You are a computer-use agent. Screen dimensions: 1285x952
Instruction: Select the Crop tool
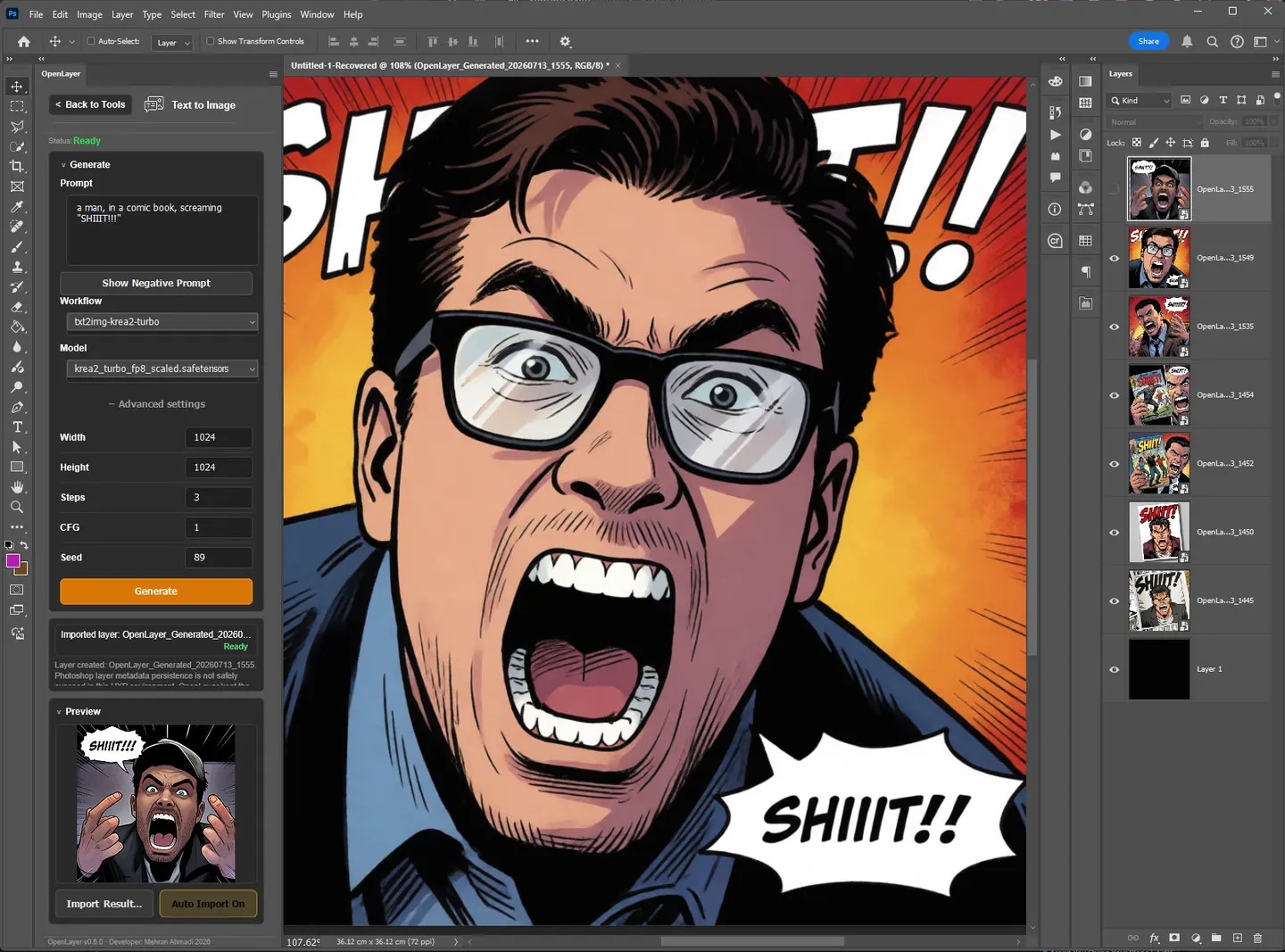point(17,166)
